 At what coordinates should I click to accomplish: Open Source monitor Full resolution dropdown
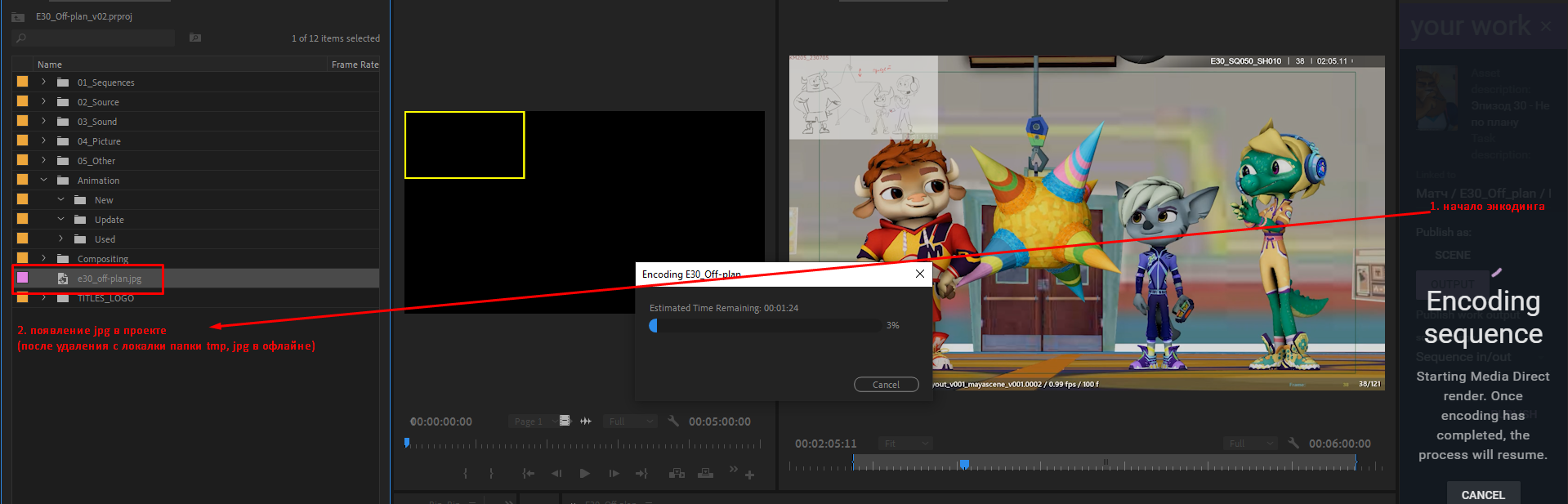point(631,421)
